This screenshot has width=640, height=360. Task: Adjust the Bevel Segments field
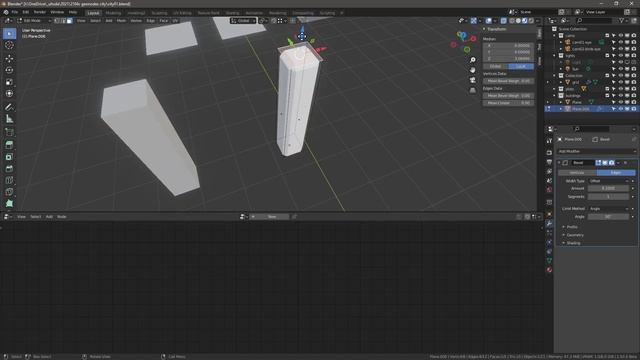[609, 197]
